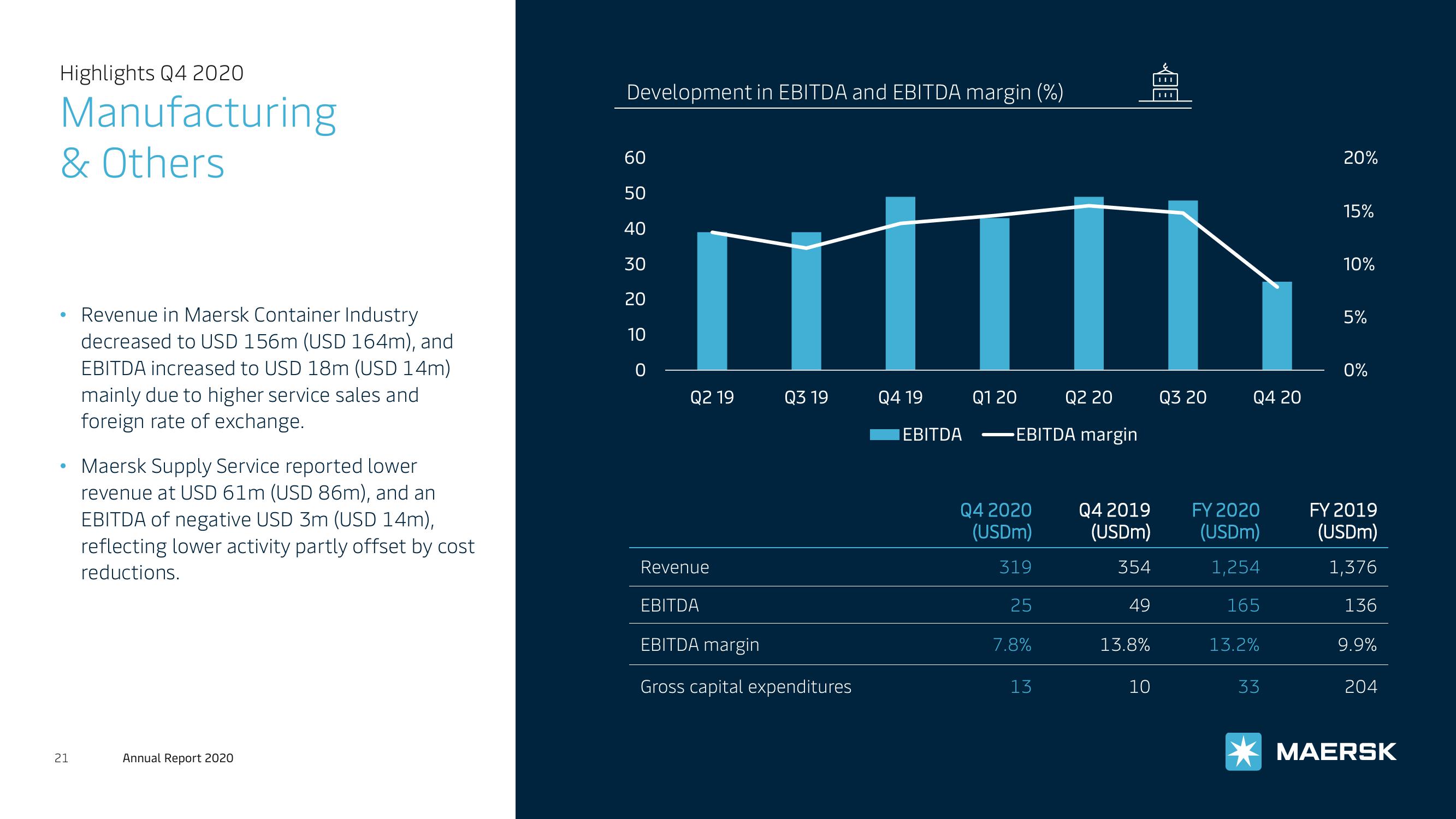Click the EBITDA margin line's Q4 20 endpoint

click(1277, 287)
